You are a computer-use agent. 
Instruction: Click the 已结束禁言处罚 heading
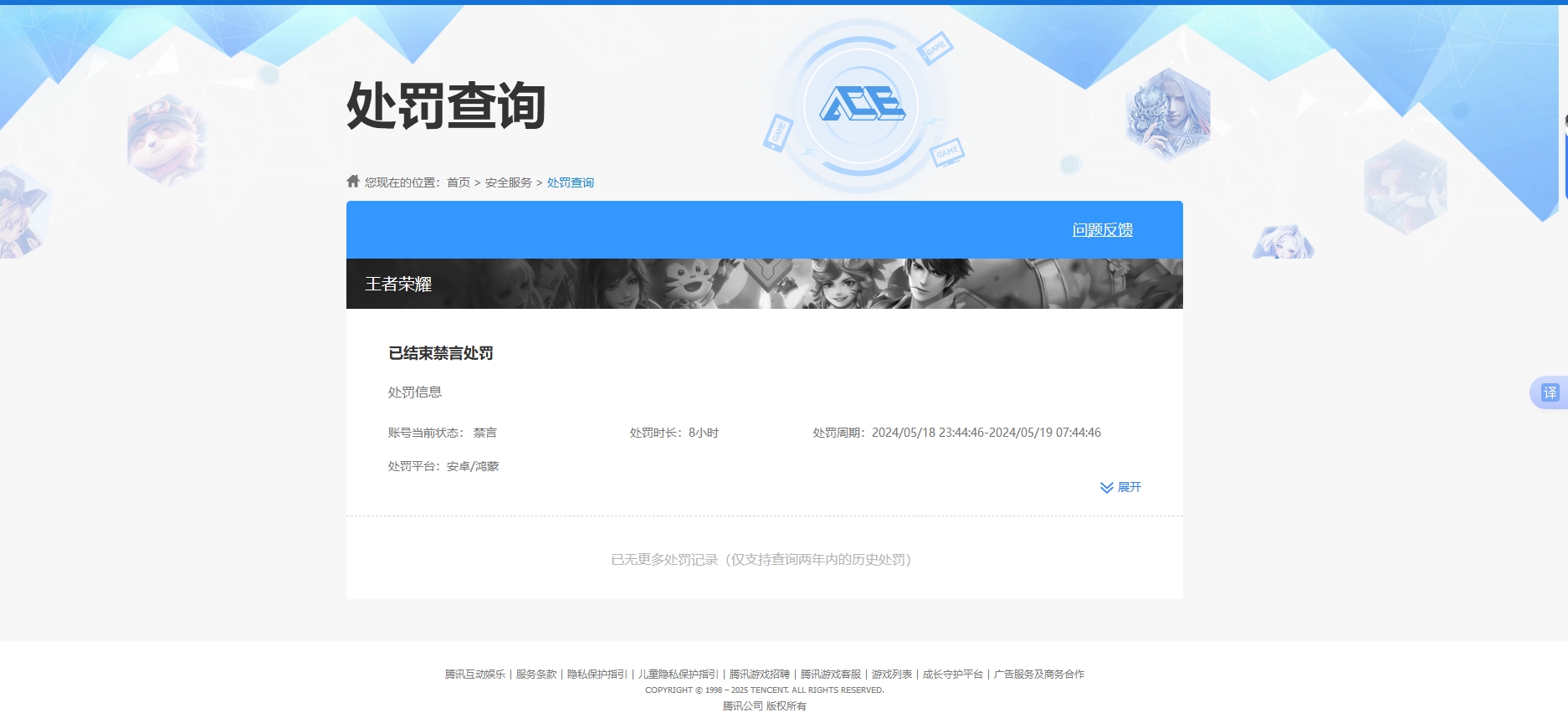[x=441, y=353]
